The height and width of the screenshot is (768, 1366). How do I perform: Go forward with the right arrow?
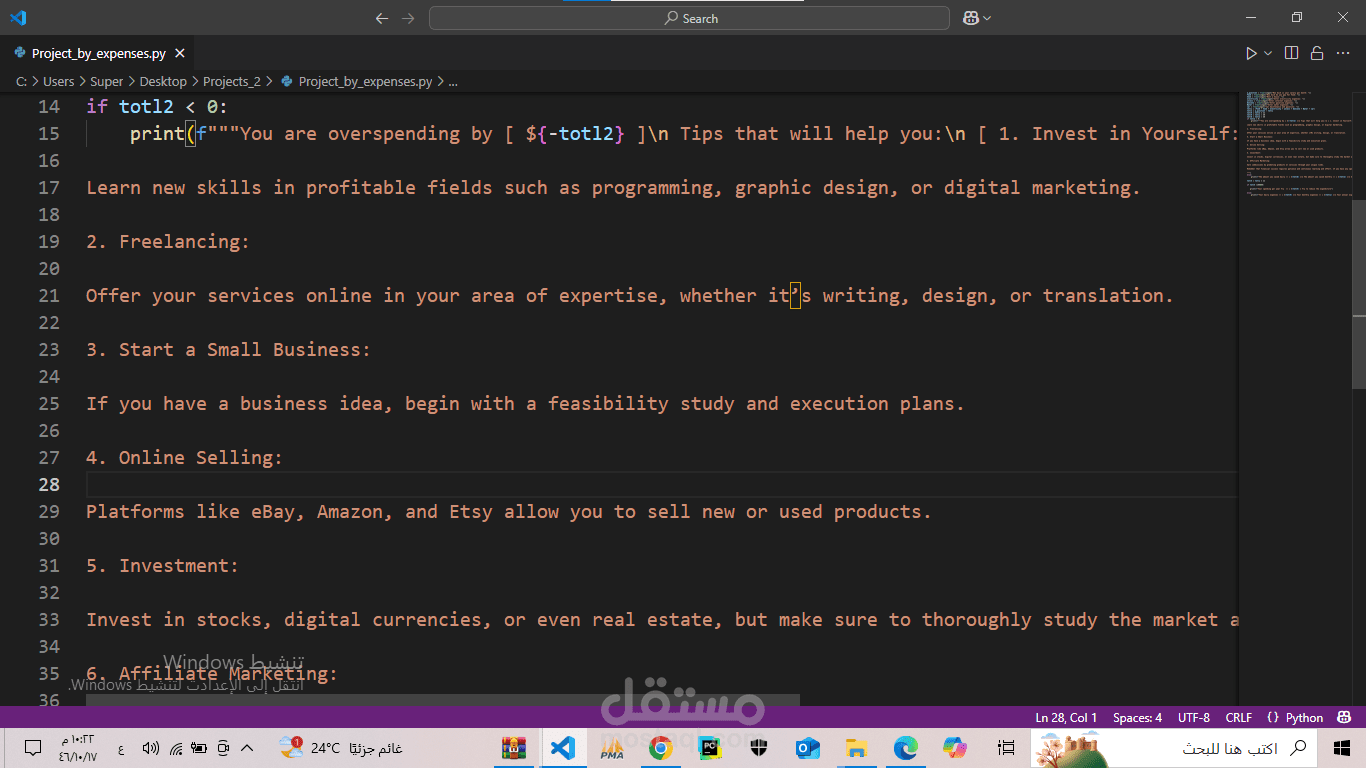tap(408, 18)
